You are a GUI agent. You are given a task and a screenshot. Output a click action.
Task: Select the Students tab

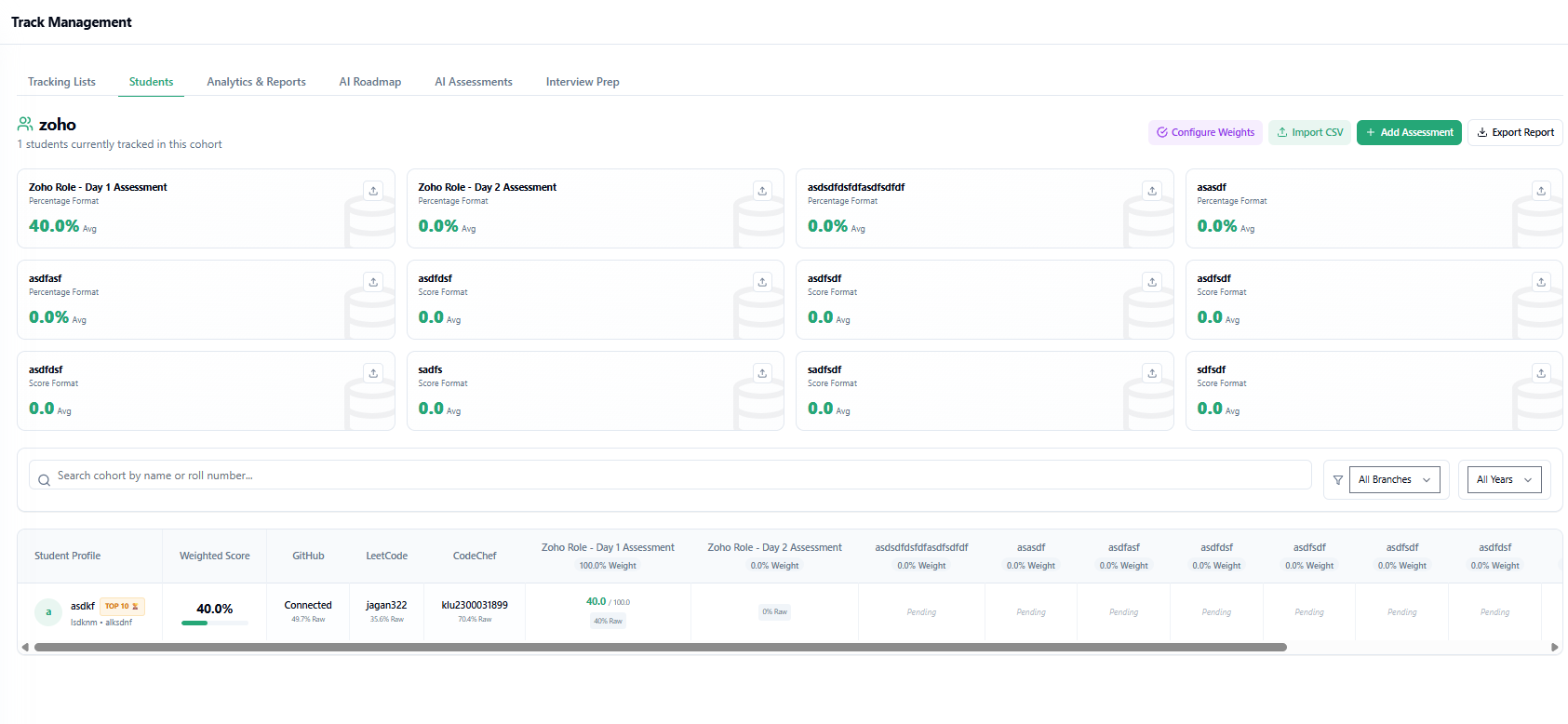(151, 82)
